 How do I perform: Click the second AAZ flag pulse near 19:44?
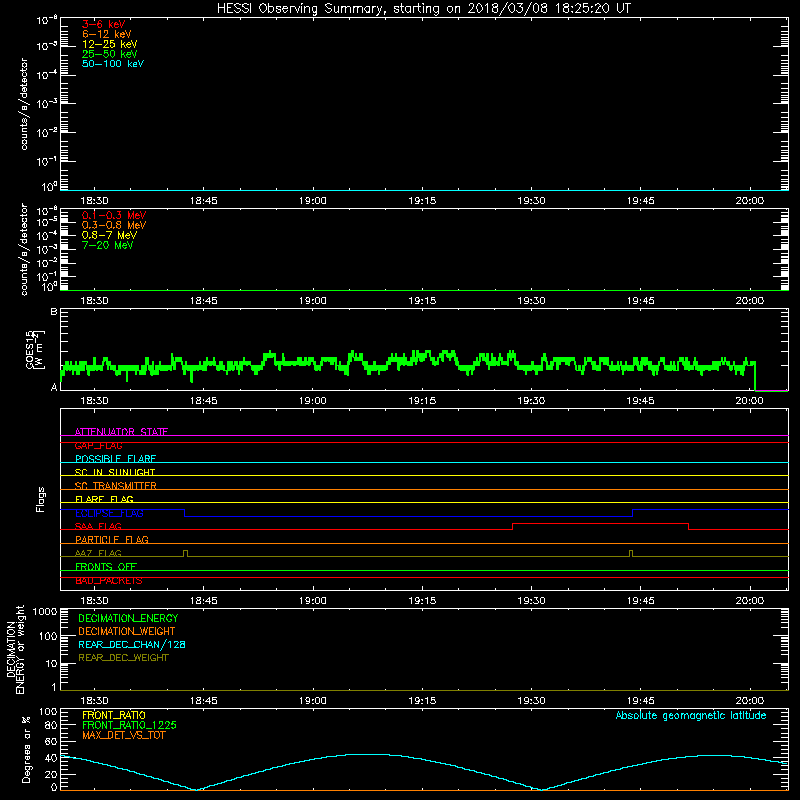[631, 553]
